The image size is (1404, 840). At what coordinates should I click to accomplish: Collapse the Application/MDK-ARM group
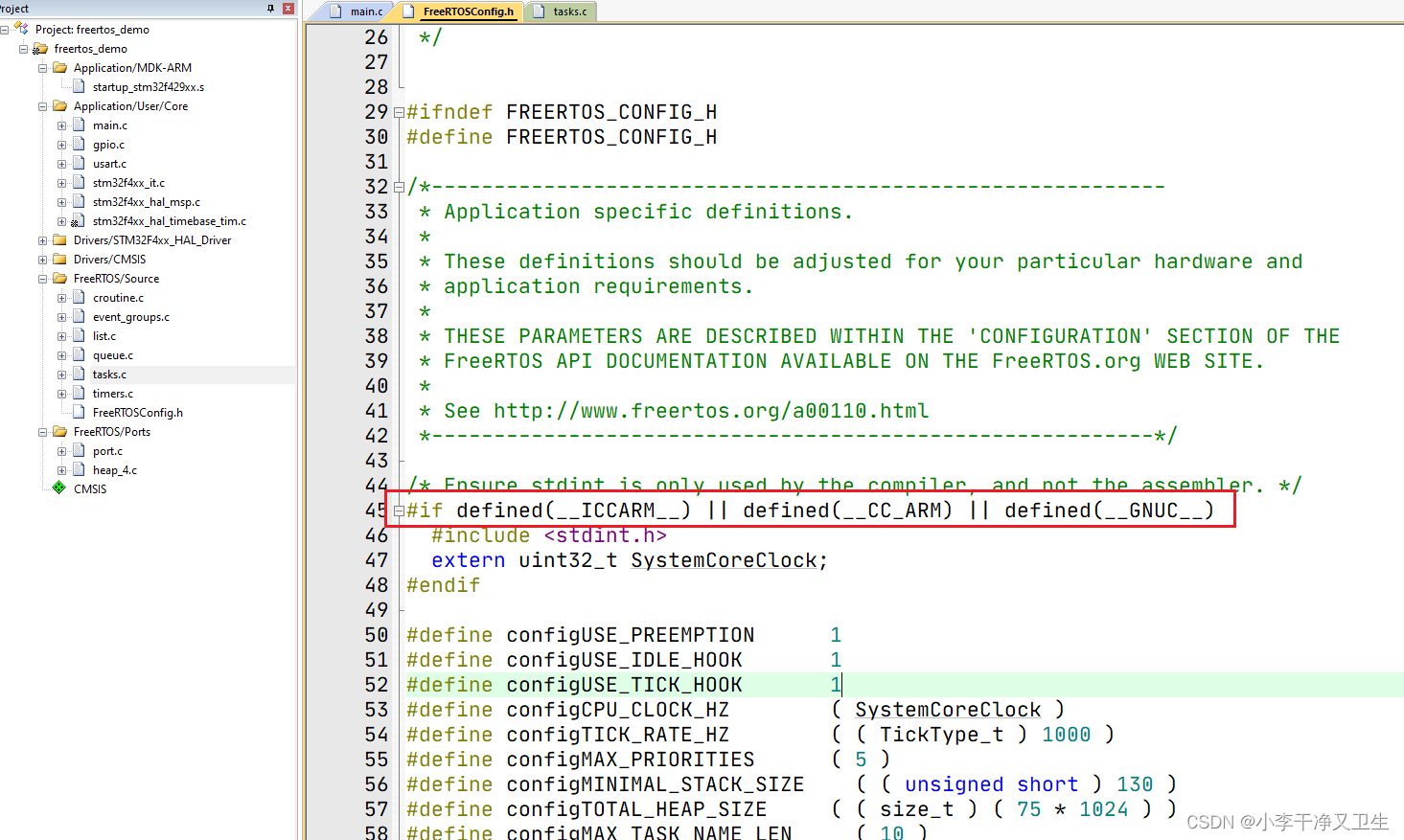(x=42, y=68)
